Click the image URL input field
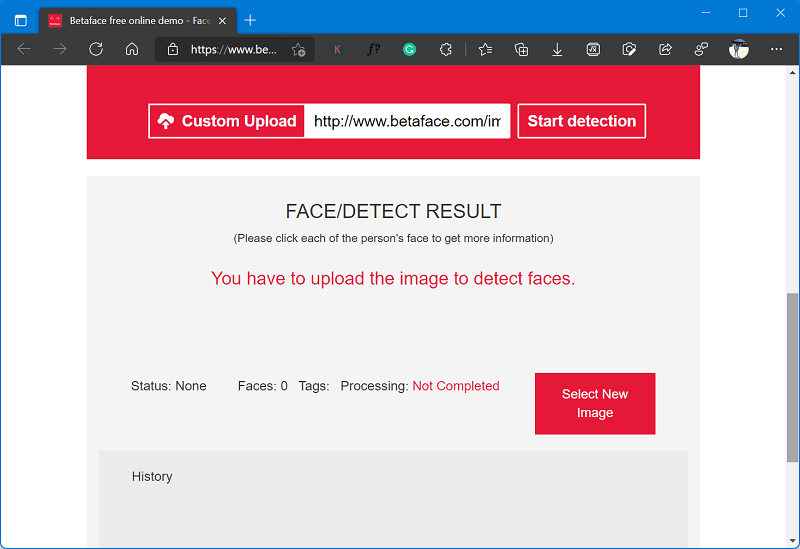This screenshot has width=800, height=549. (x=407, y=121)
